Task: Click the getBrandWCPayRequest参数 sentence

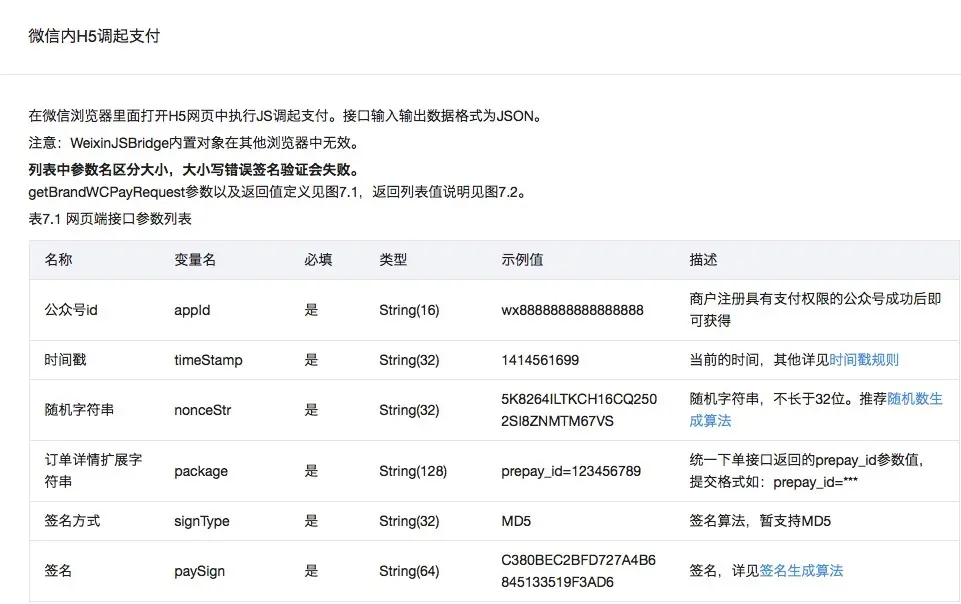Action: (x=278, y=192)
